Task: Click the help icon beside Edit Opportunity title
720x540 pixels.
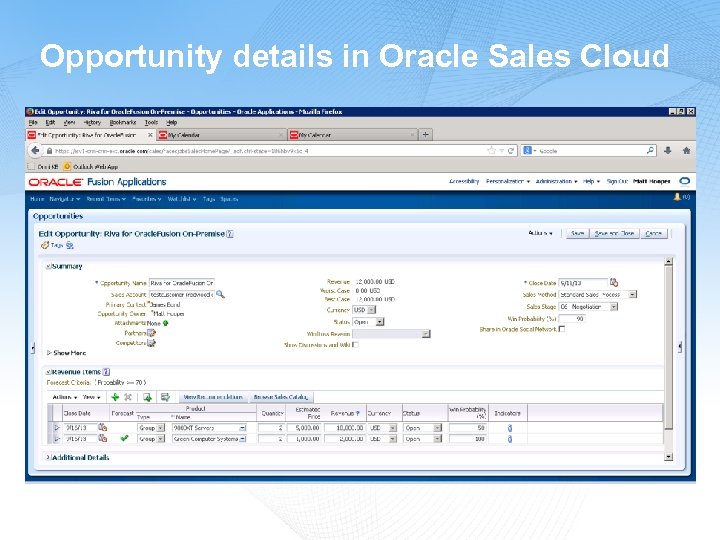Action: tap(230, 234)
